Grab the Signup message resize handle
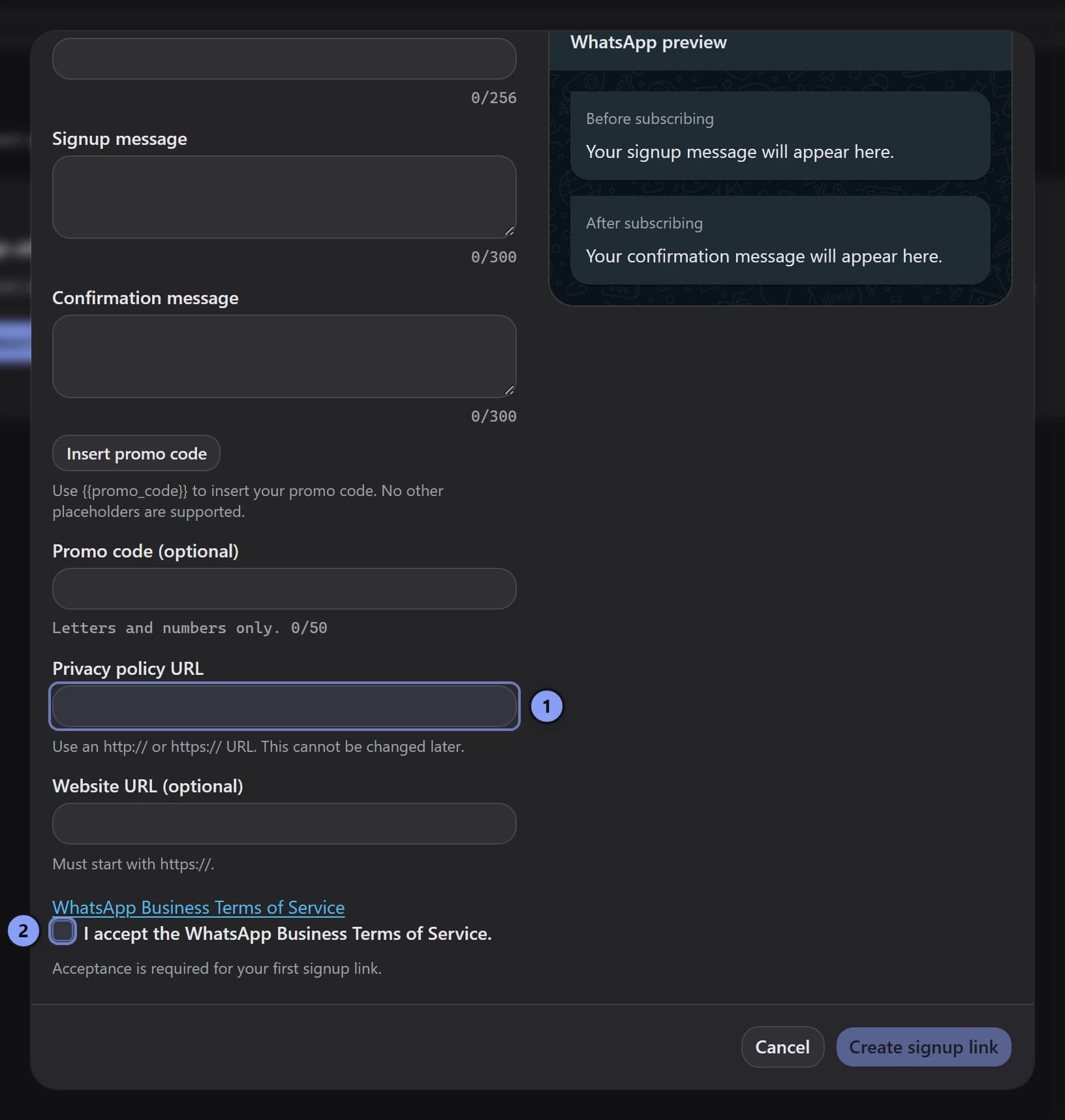This screenshot has height=1120, width=1065. (x=509, y=231)
